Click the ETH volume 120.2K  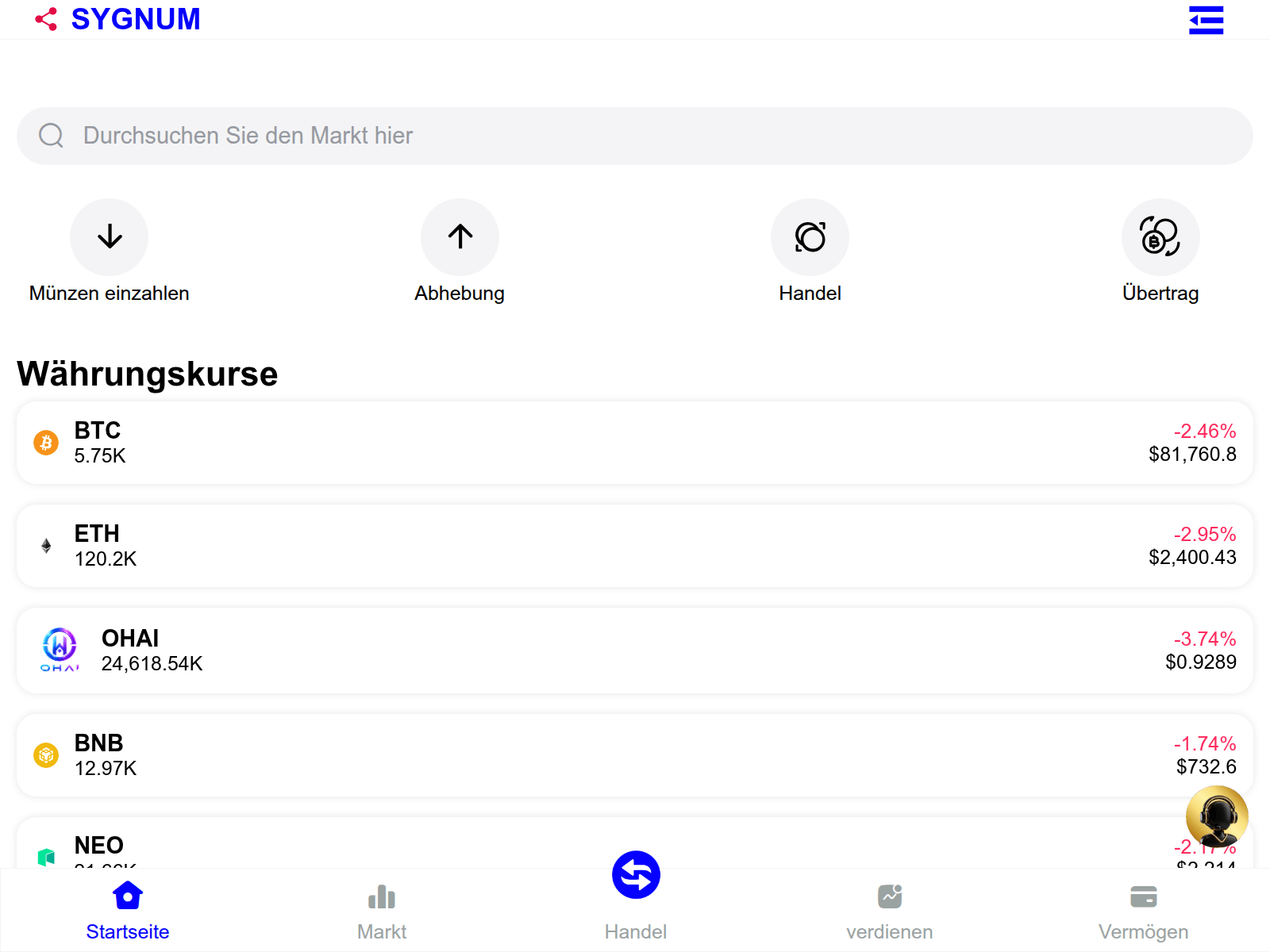pos(106,559)
